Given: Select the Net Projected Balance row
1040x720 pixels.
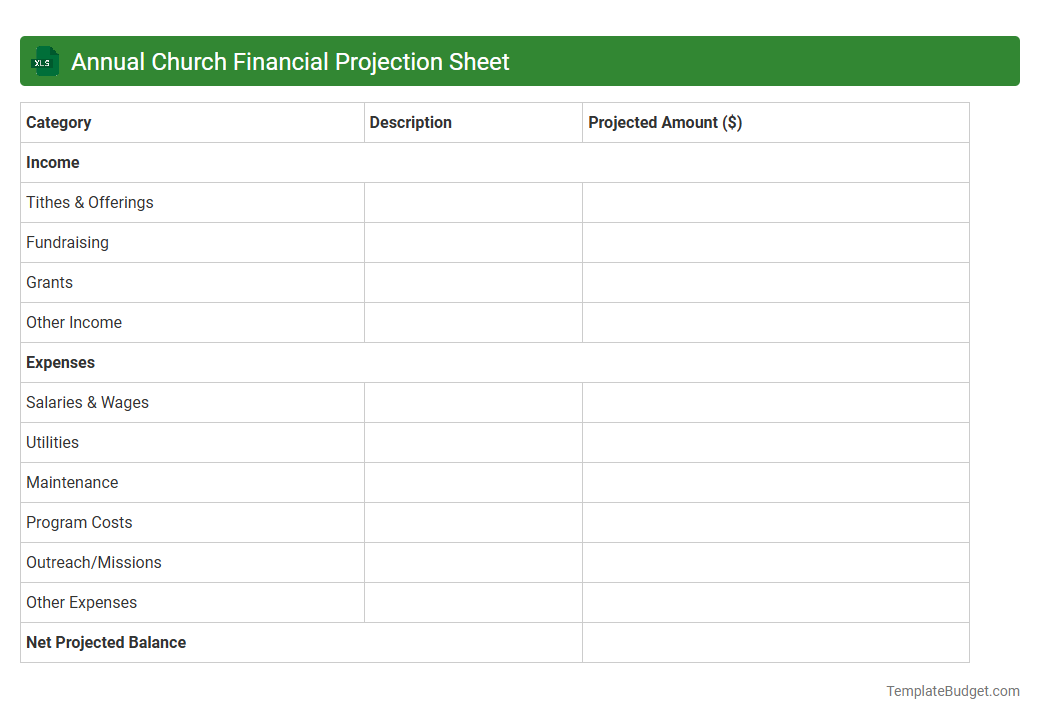Looking at the screenshot, I should click(x=105, y=642).
